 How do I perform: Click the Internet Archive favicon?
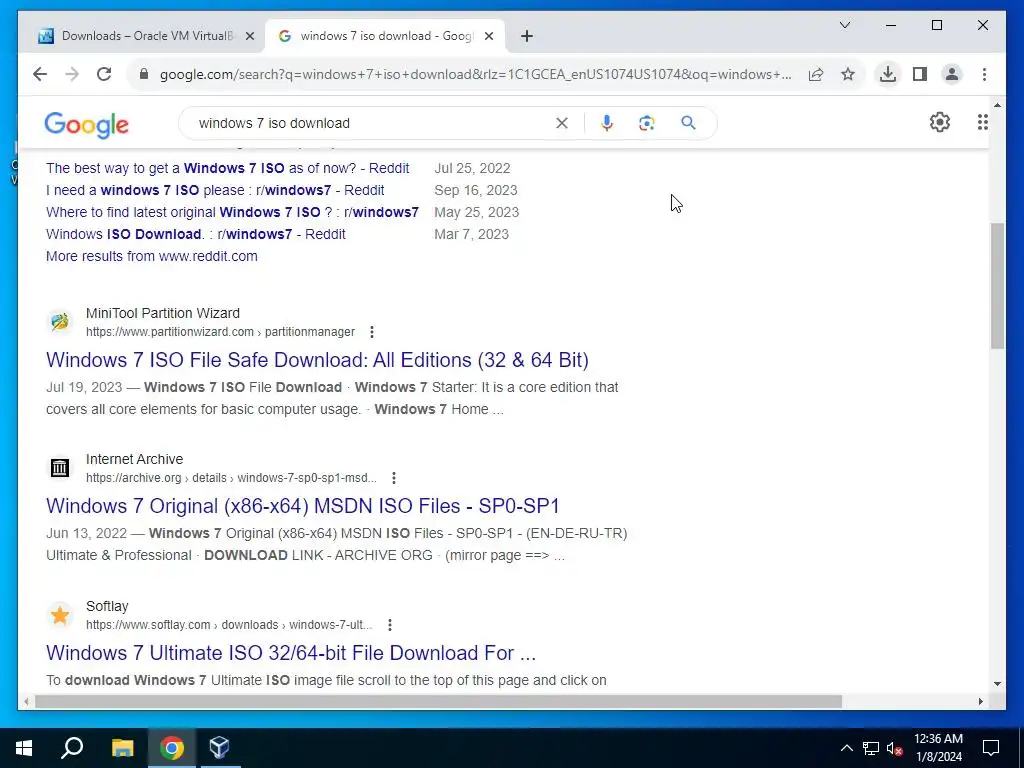pyautogui.click(x=60, y=468)
